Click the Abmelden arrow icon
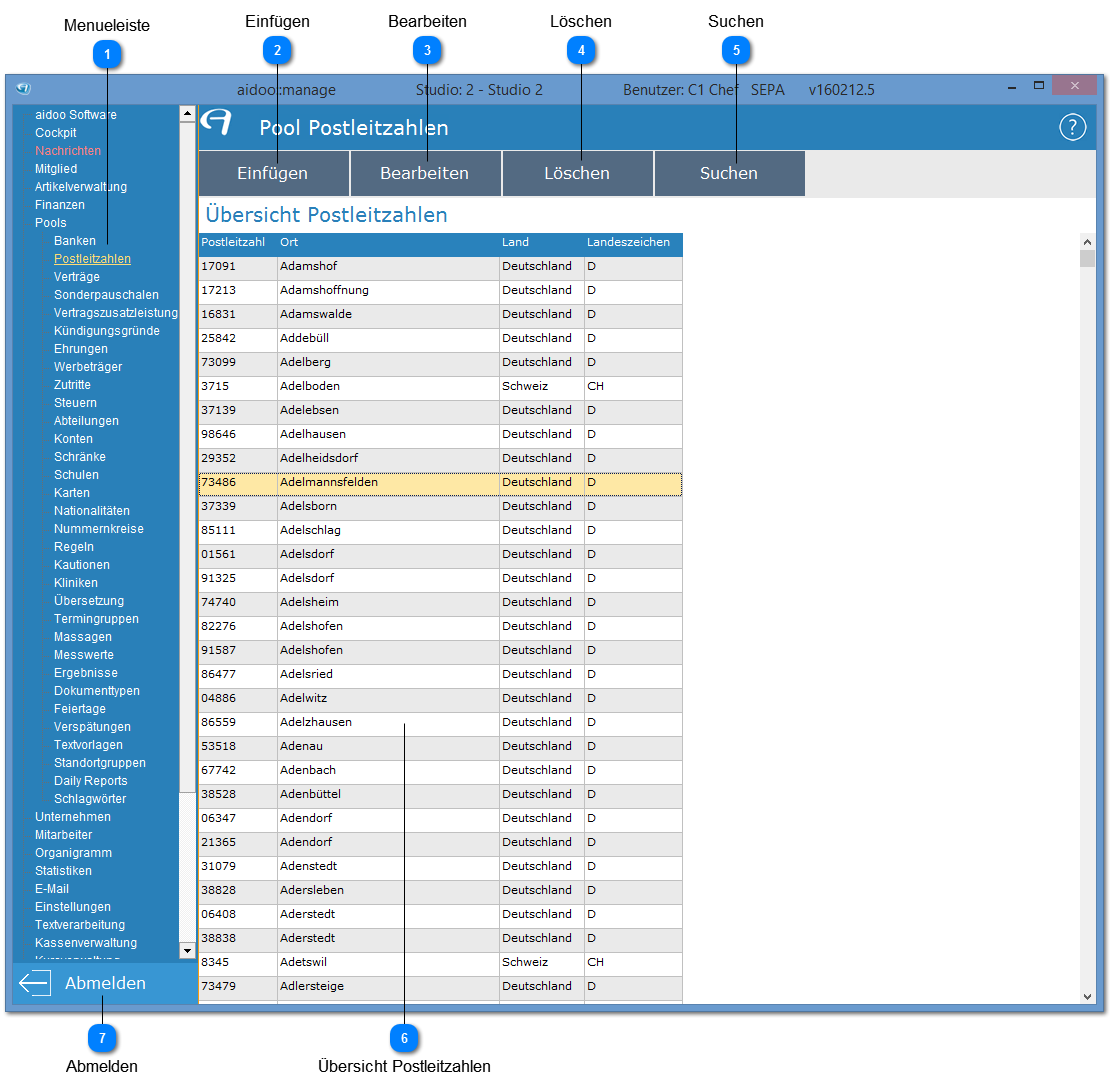The image size is (1113, 1092). pyautogui.click(x=35, y=983)
